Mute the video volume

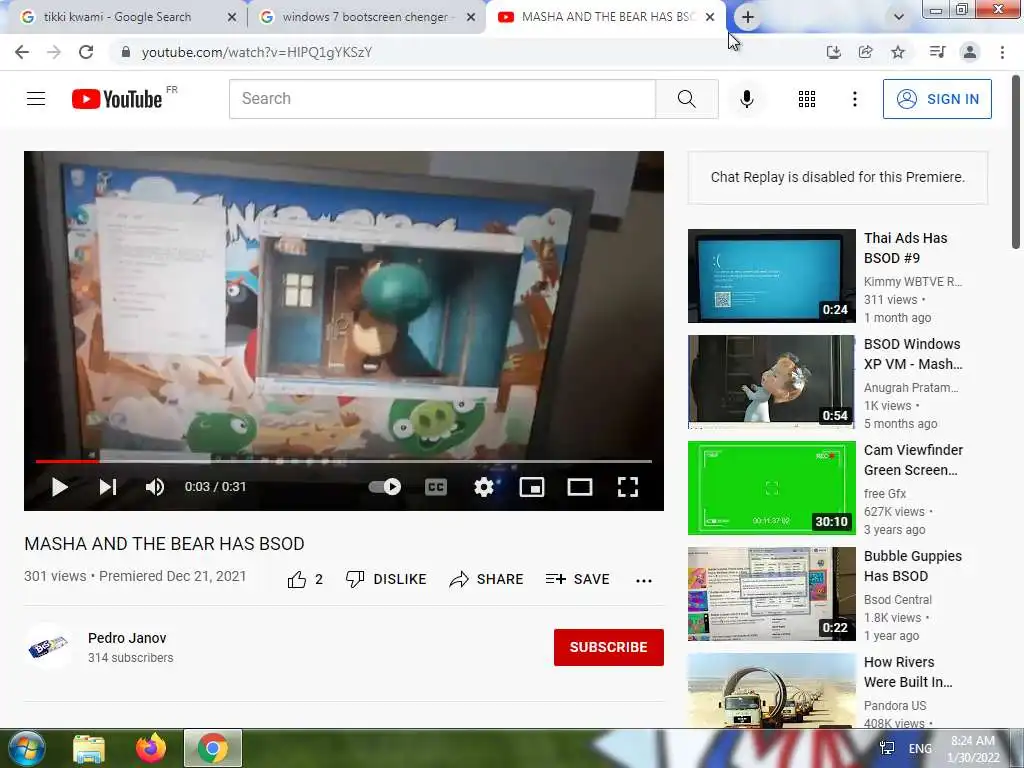pyautogui.click(x=155, y=487)
